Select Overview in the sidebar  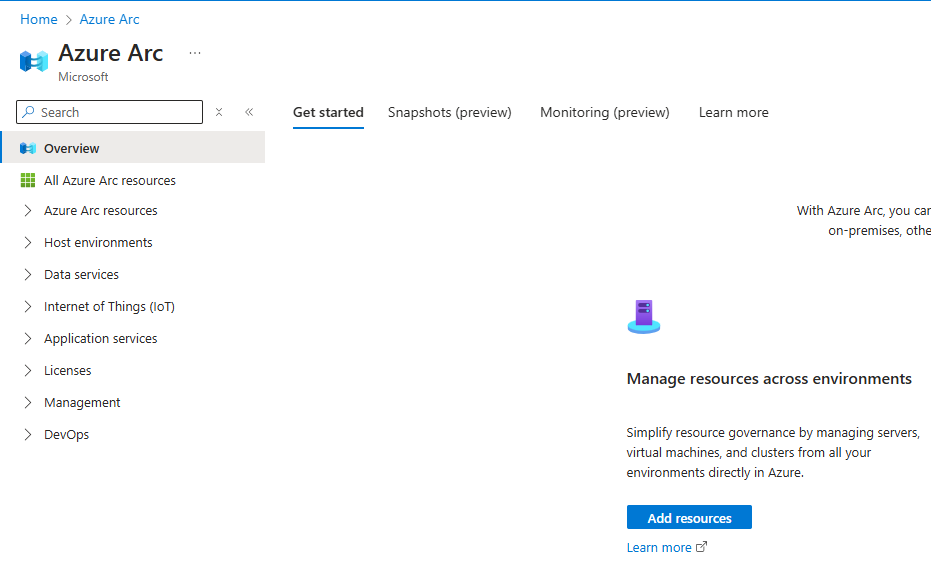[x=132, y=148]
